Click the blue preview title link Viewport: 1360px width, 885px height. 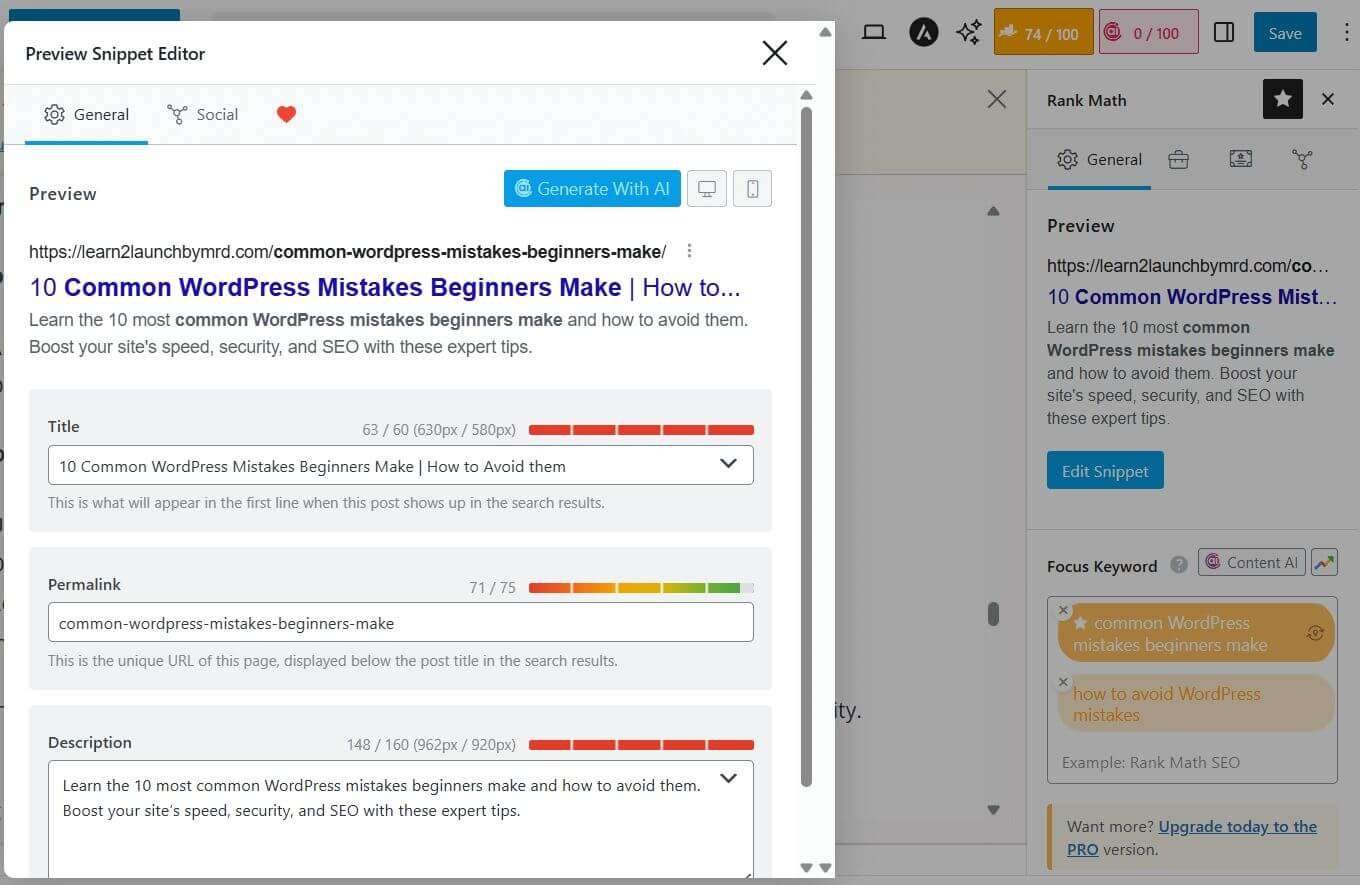pos(385,288)
